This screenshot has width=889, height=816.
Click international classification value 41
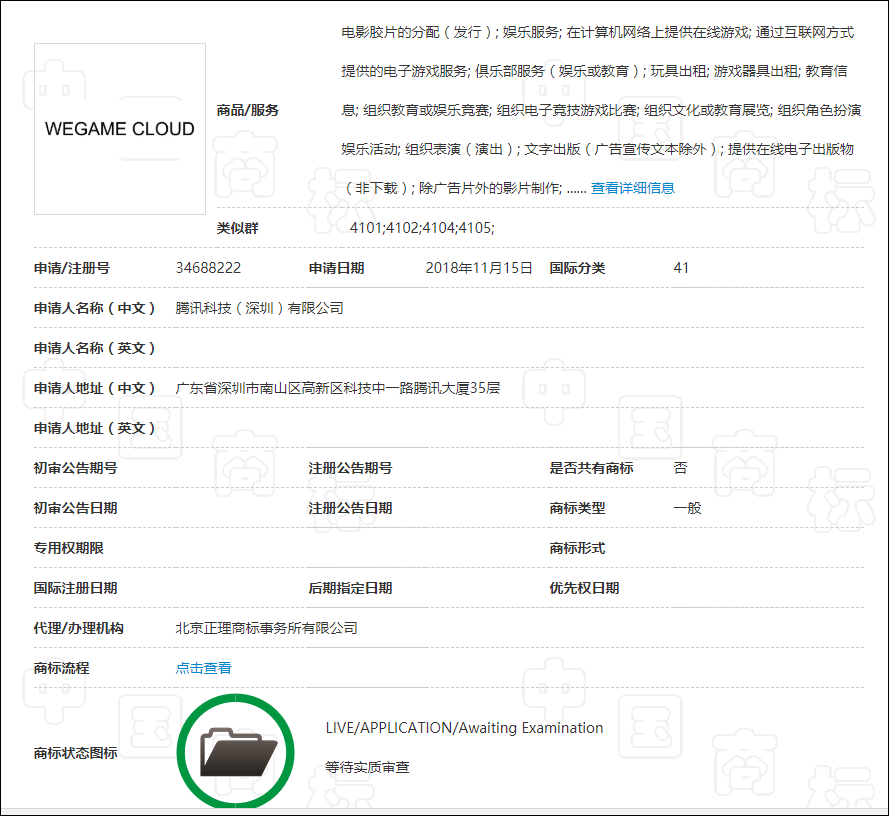click(x=678, y=268)
